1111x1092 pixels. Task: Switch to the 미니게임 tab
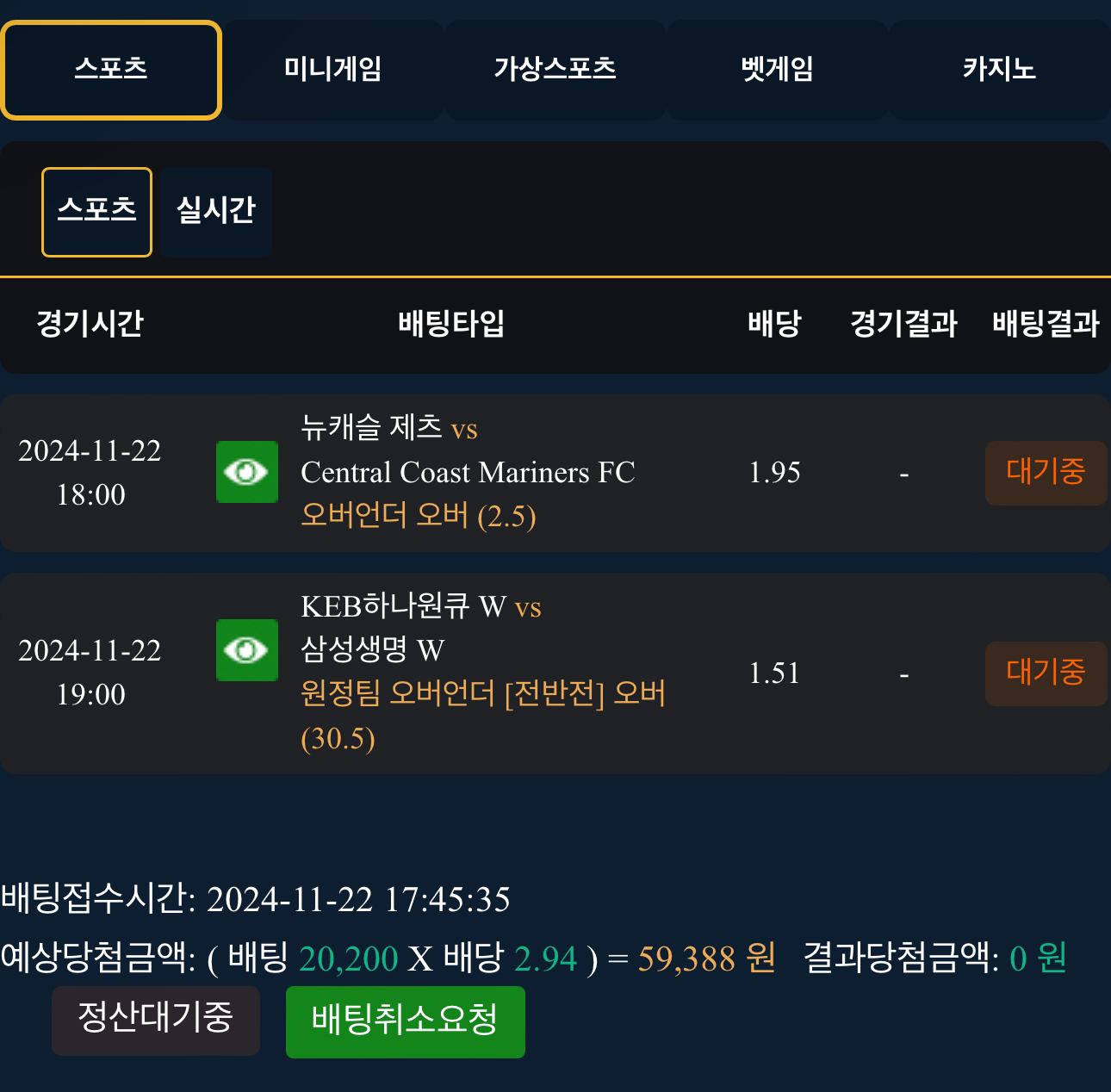(333, 70)
